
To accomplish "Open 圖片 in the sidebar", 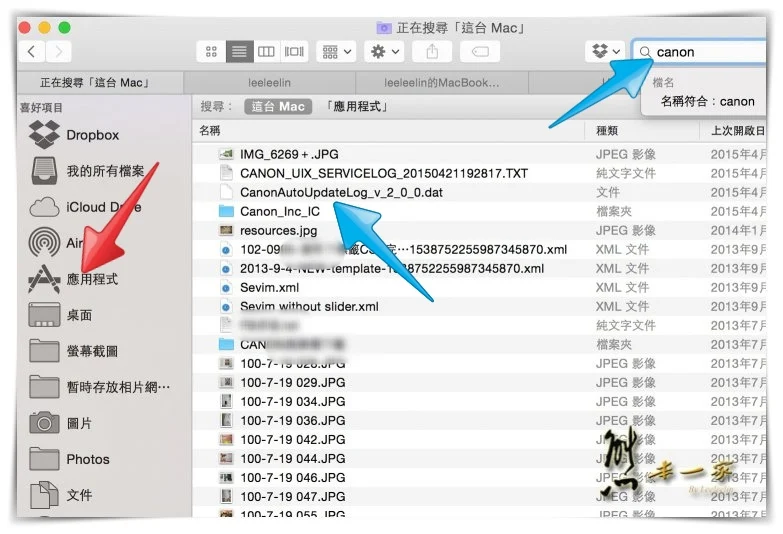I will coord(61,423).
